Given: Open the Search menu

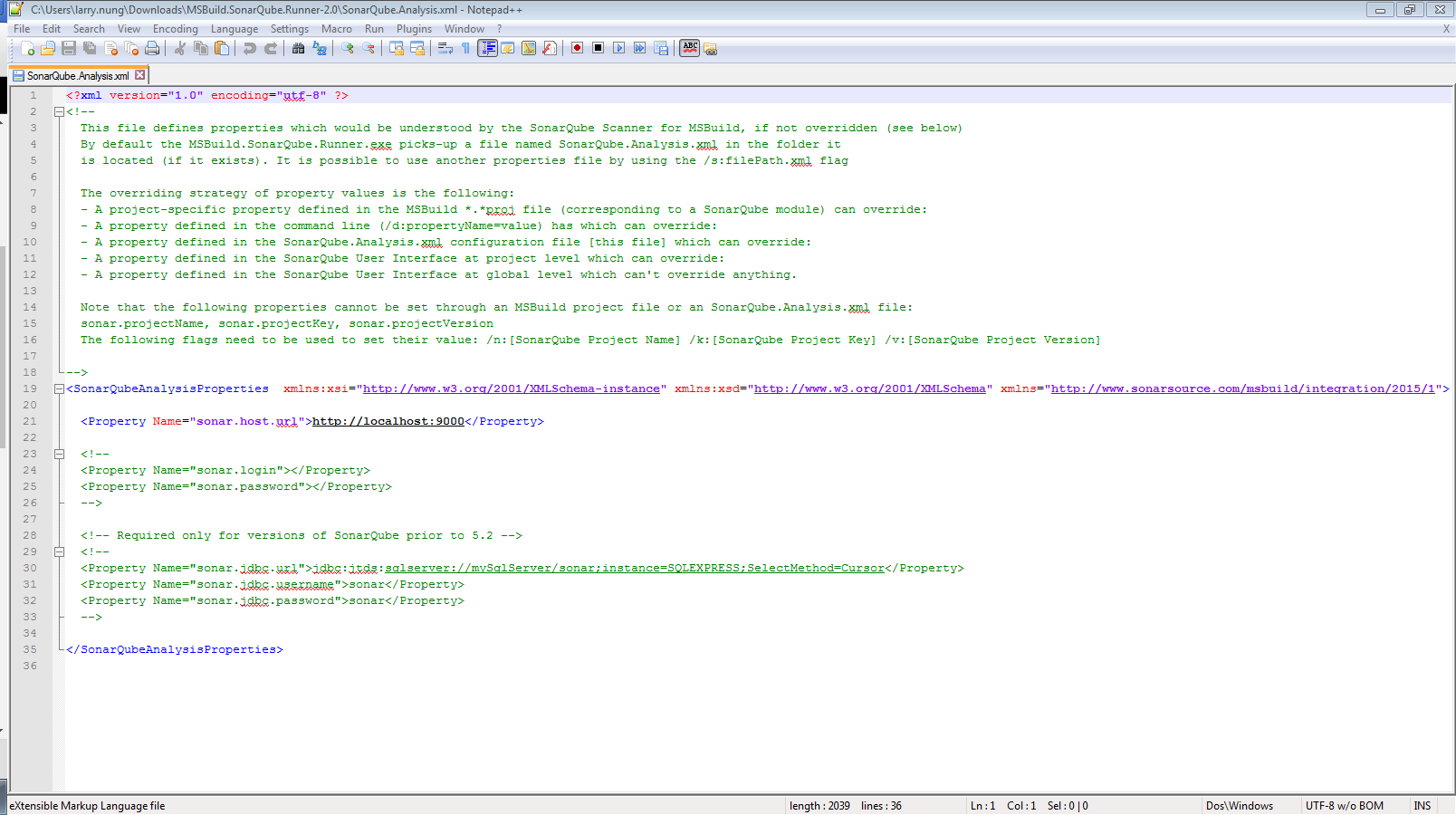Looking at the screenshot, I should click(x=89, y=29).
